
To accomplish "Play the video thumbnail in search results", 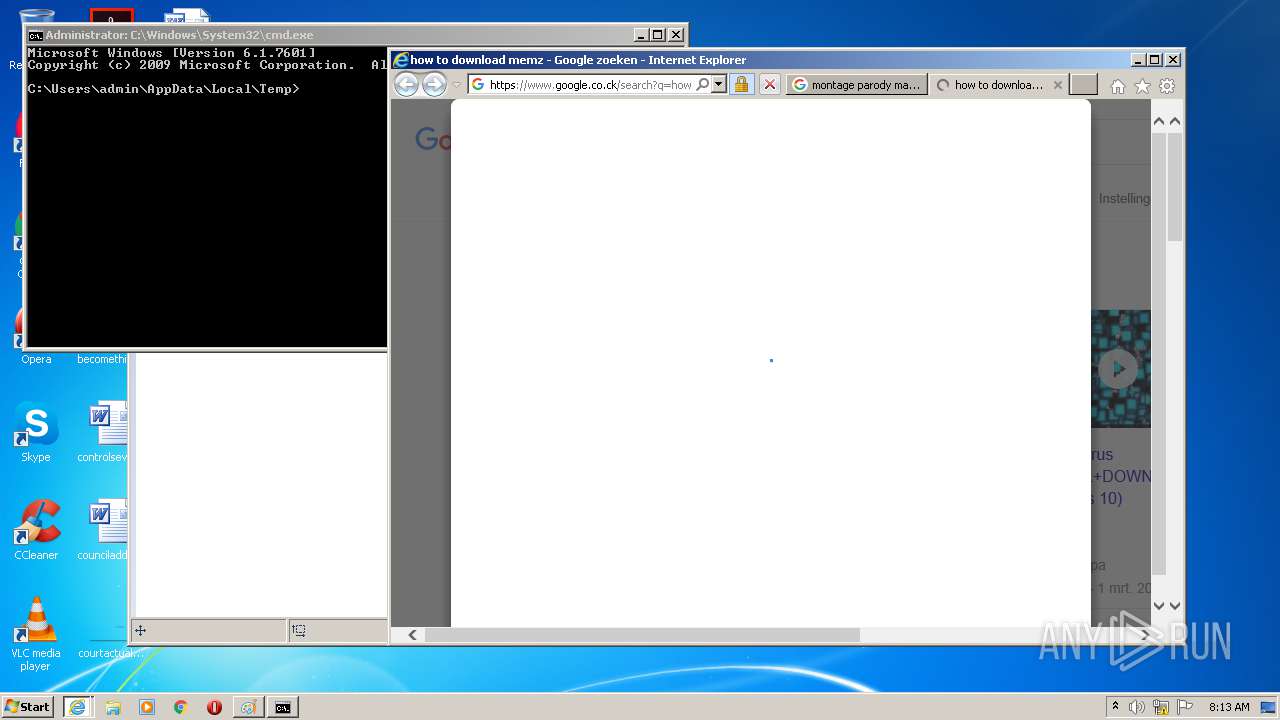I will [x=1118, y=369].
